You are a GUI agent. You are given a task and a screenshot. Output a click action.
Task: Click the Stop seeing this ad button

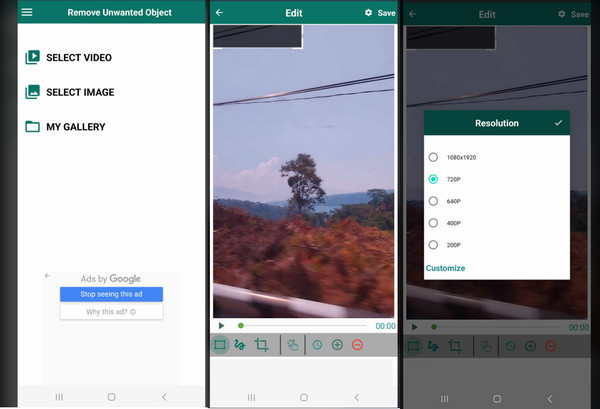click(x=111, y=294)
